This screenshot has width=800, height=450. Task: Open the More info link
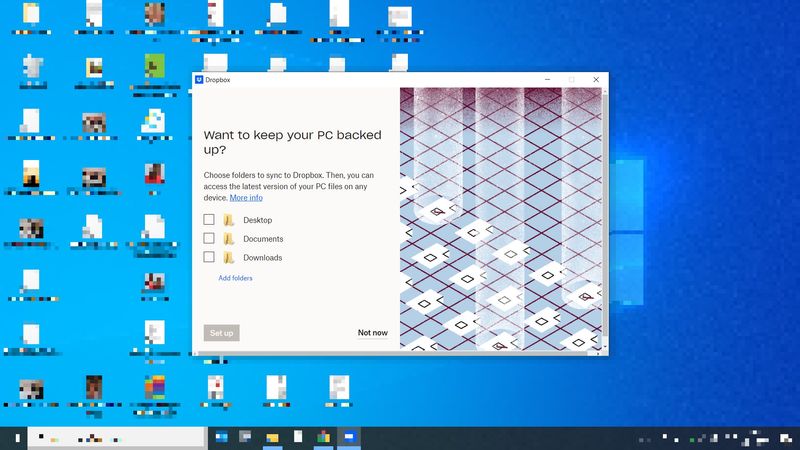246,197
